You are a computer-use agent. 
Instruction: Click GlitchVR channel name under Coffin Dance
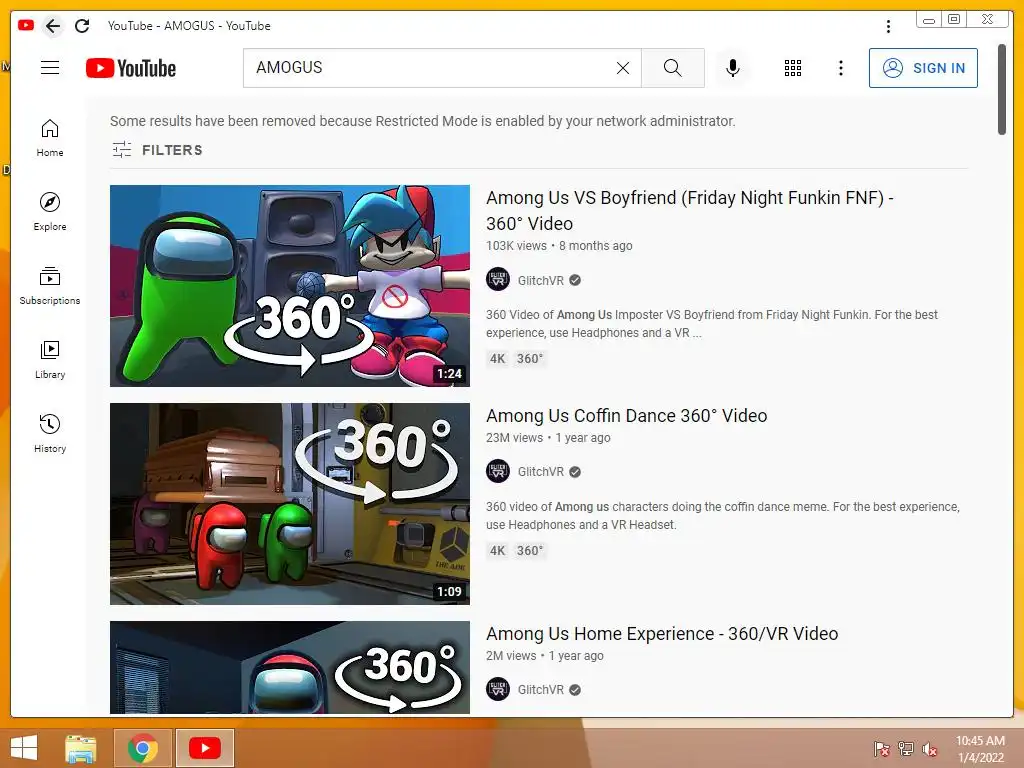(x=541, y=472)
